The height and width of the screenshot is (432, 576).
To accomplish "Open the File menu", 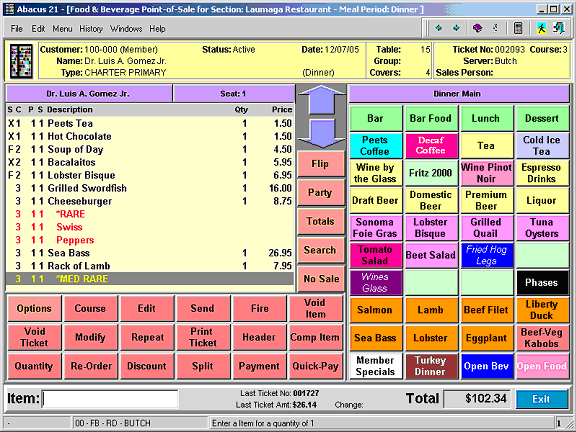I will 17,29.
